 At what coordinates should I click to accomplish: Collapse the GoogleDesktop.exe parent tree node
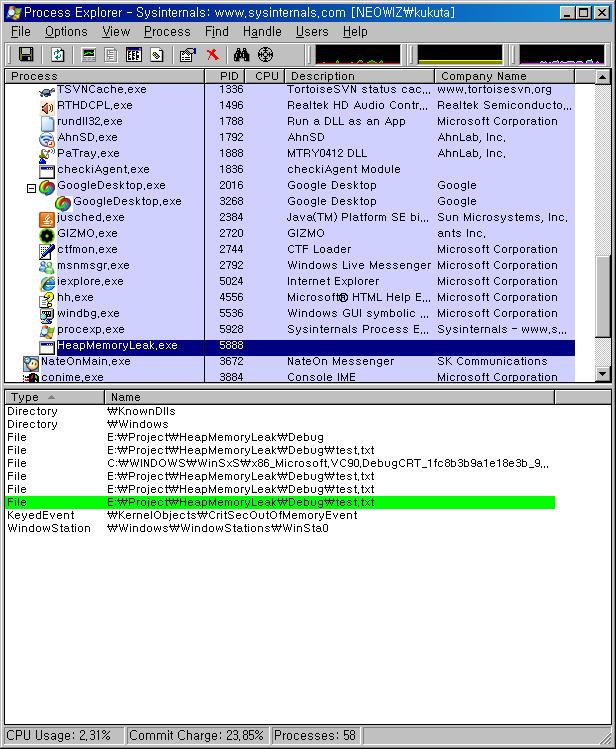(x=32, y=188)
